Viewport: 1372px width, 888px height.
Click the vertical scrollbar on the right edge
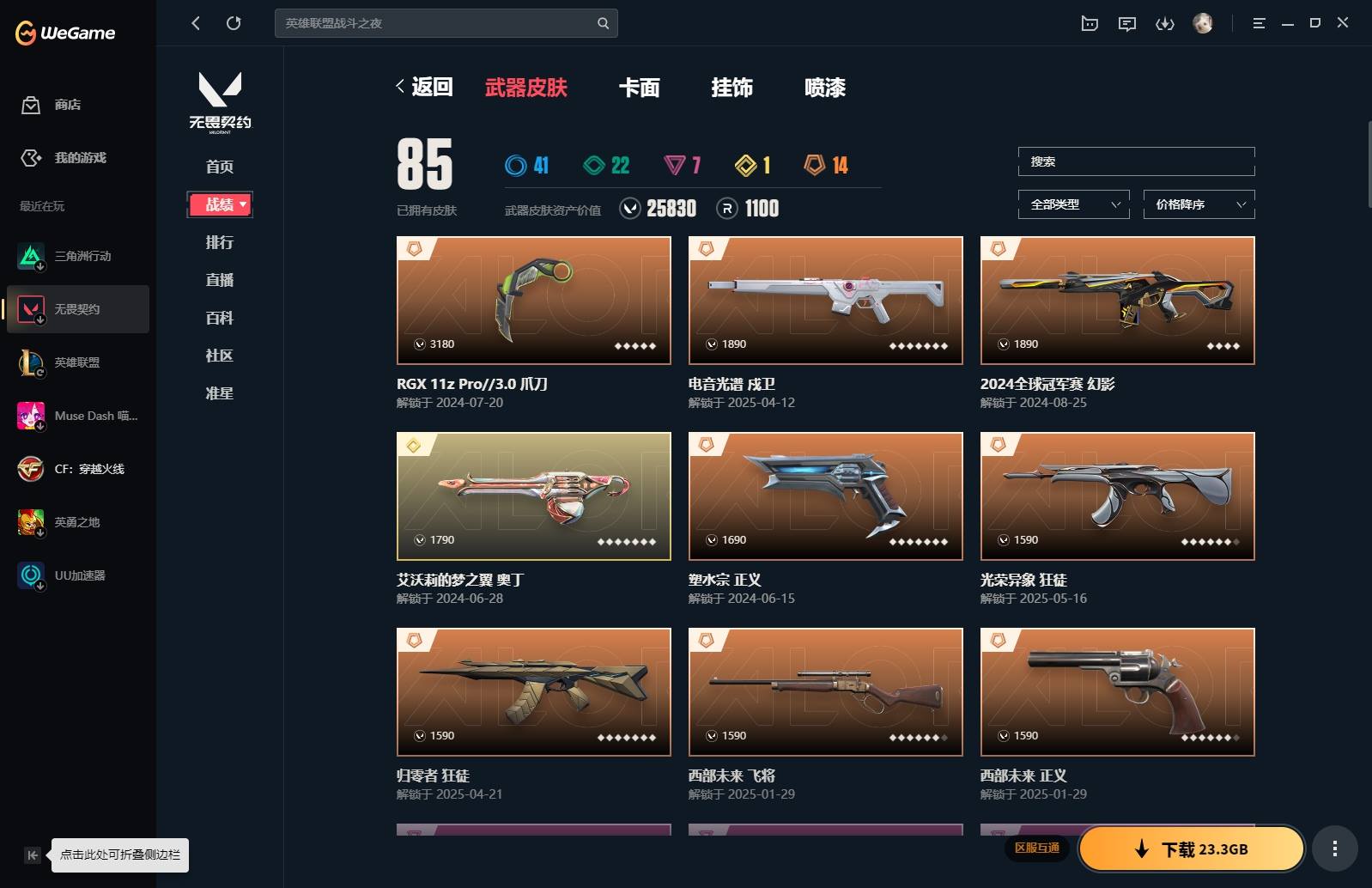pyautogui.click(x=1369, y=165)
